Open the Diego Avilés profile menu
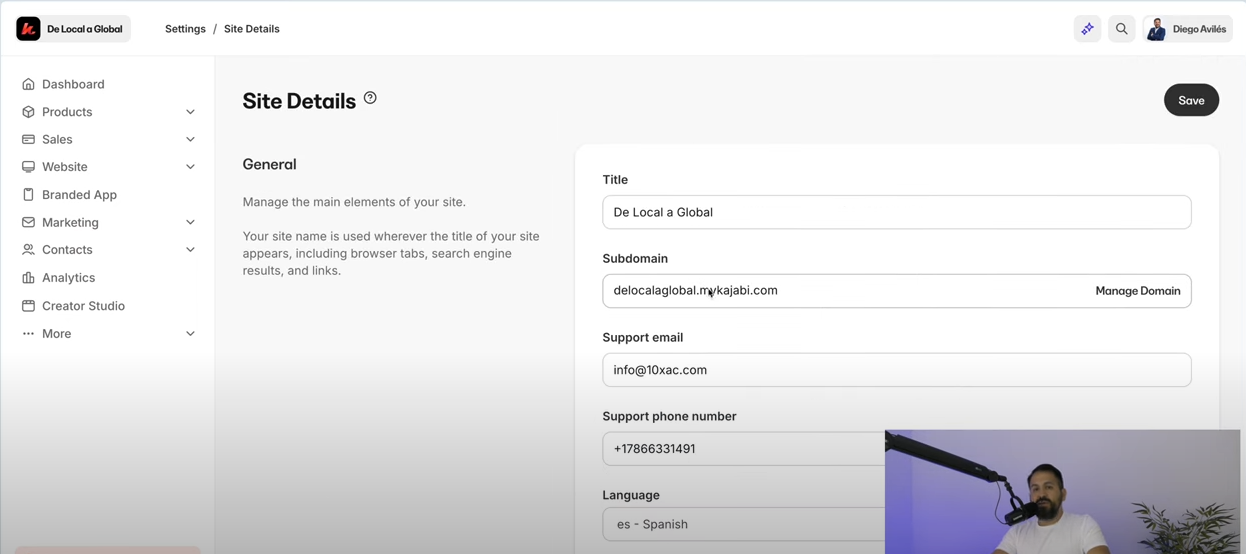The width and height of the screenshot is (1246, 554). click(x=1187, y=29)
